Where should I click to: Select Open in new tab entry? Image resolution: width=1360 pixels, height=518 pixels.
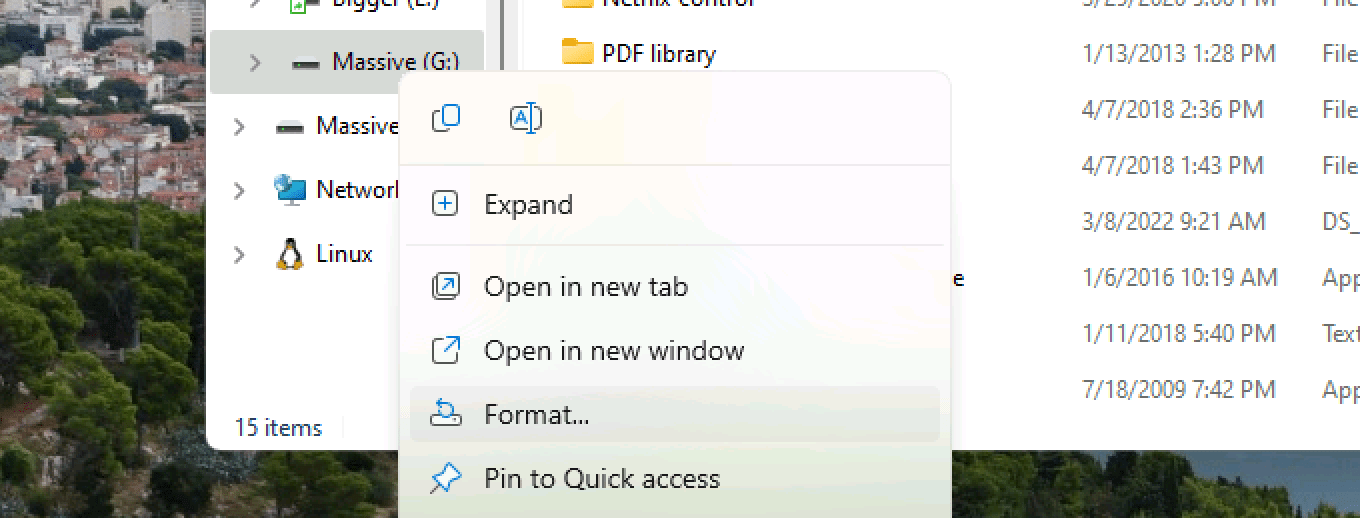[x=586, y=287]
